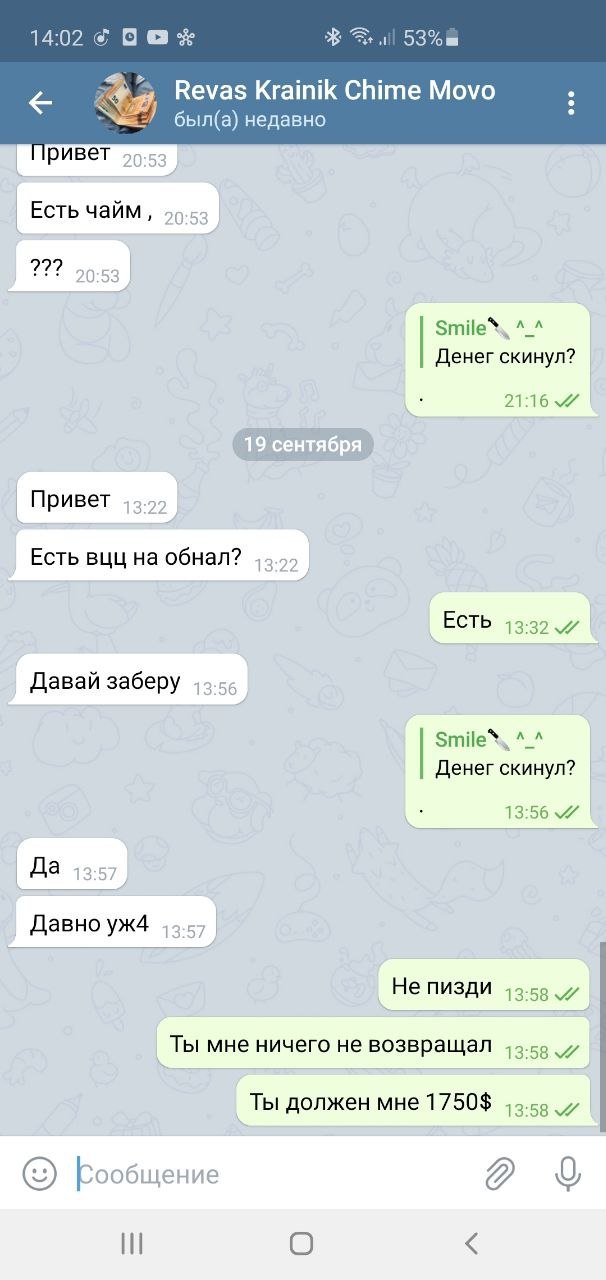Select the 'Ты должен мне 1750$' message
Image resolution: width=606 pixels, height=1280 pixels.
[x=413, y=1102]
